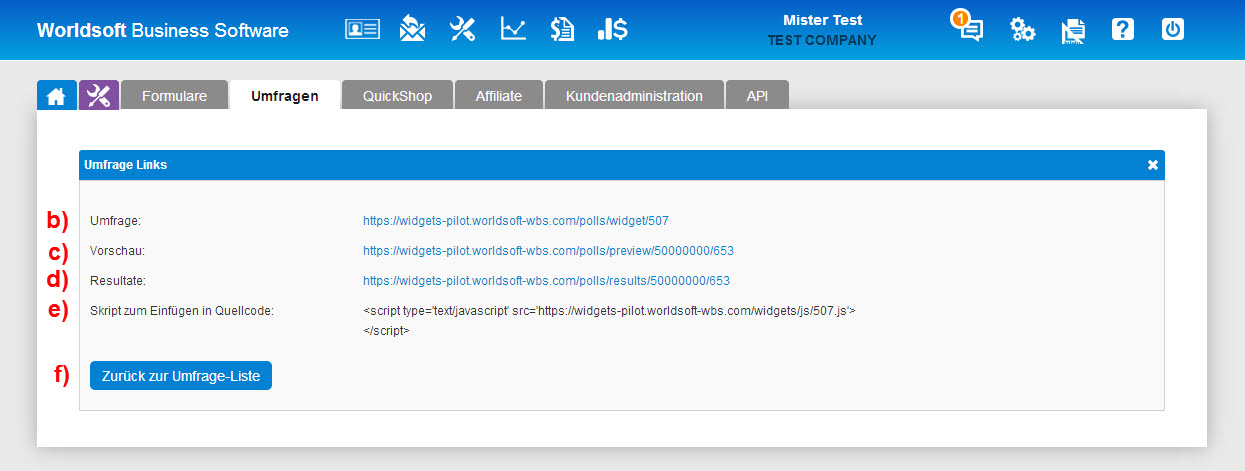Image resolution: width=1245 pixels, height=471 pixels.
Task: Switch to the Formulare tab
Action: coord(174,96)
